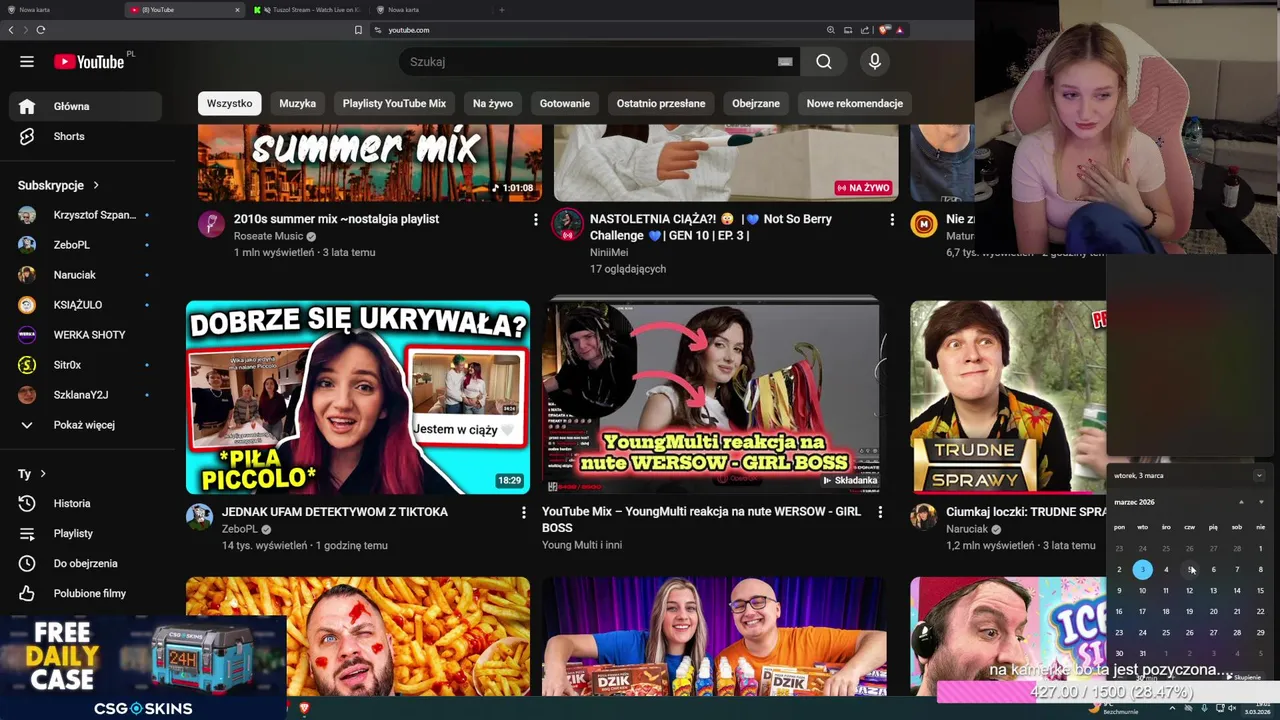The width and height of the screenshot is (1280, 720).
Task: Select March 14 in calendar
Action: click(x=1237, y=590)
